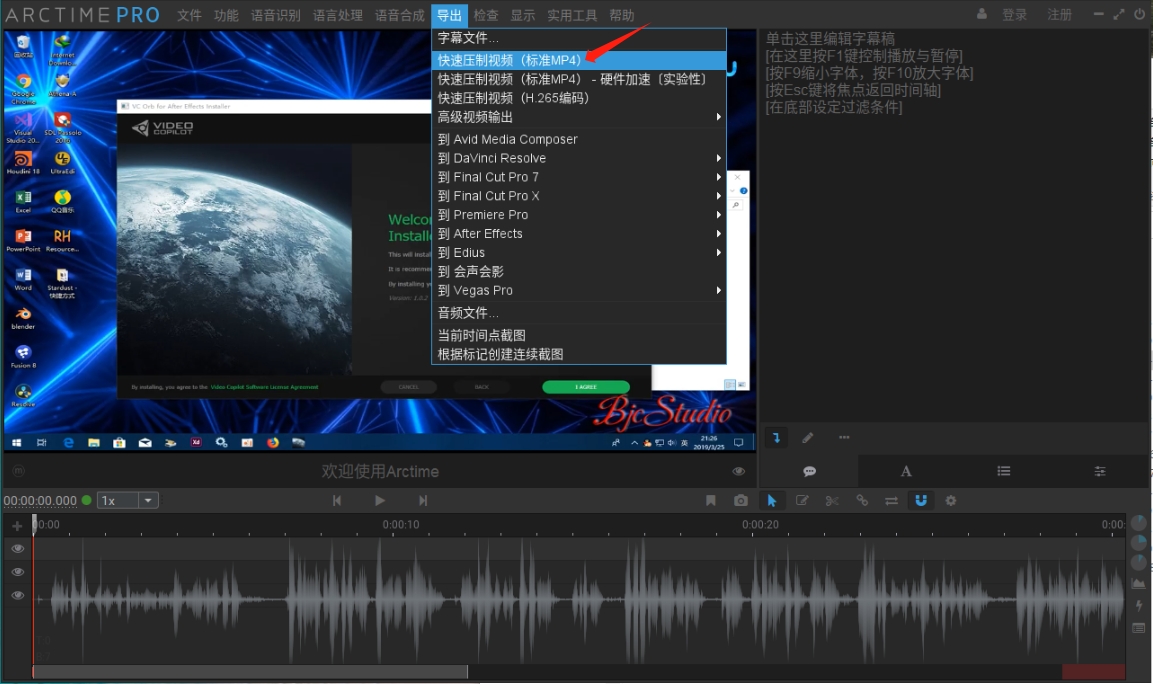Open the 功能 menu

tap(226, 15)
